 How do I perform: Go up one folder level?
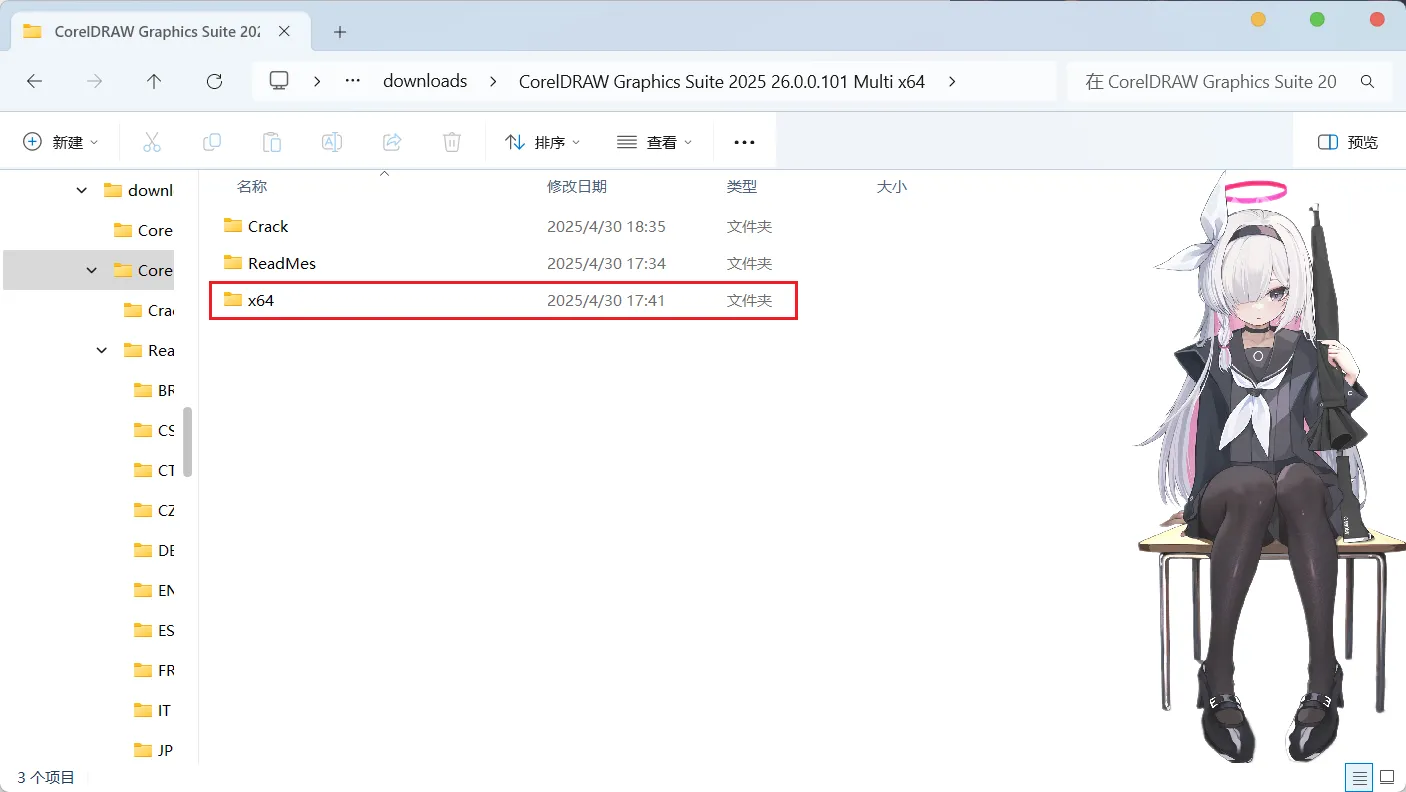(154, 82)
